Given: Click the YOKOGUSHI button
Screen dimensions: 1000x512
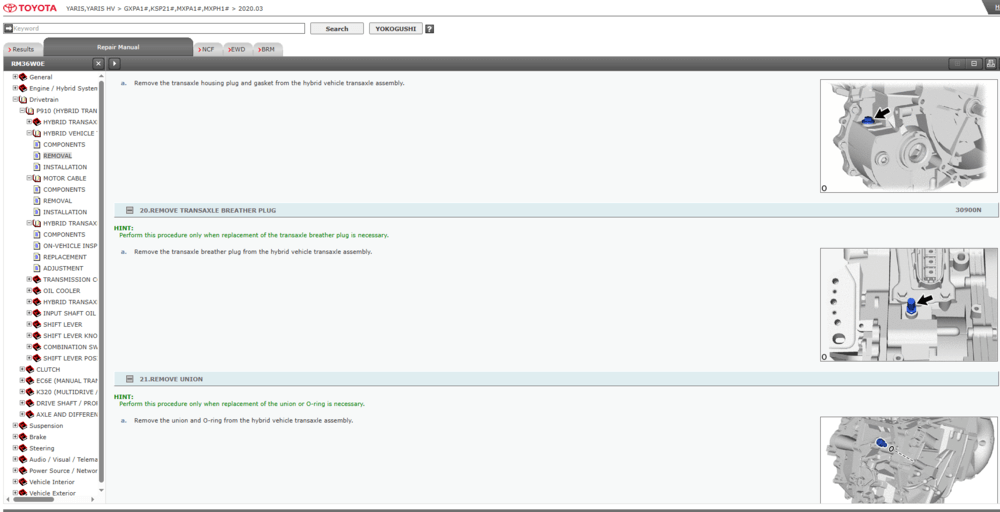Looking at the screenshot, I should (x=395, y=29).
